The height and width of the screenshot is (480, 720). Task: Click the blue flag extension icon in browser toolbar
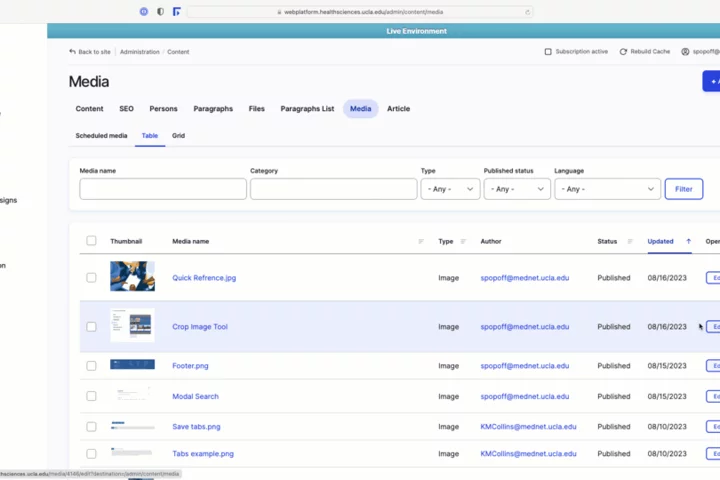(x=177, y=11)
